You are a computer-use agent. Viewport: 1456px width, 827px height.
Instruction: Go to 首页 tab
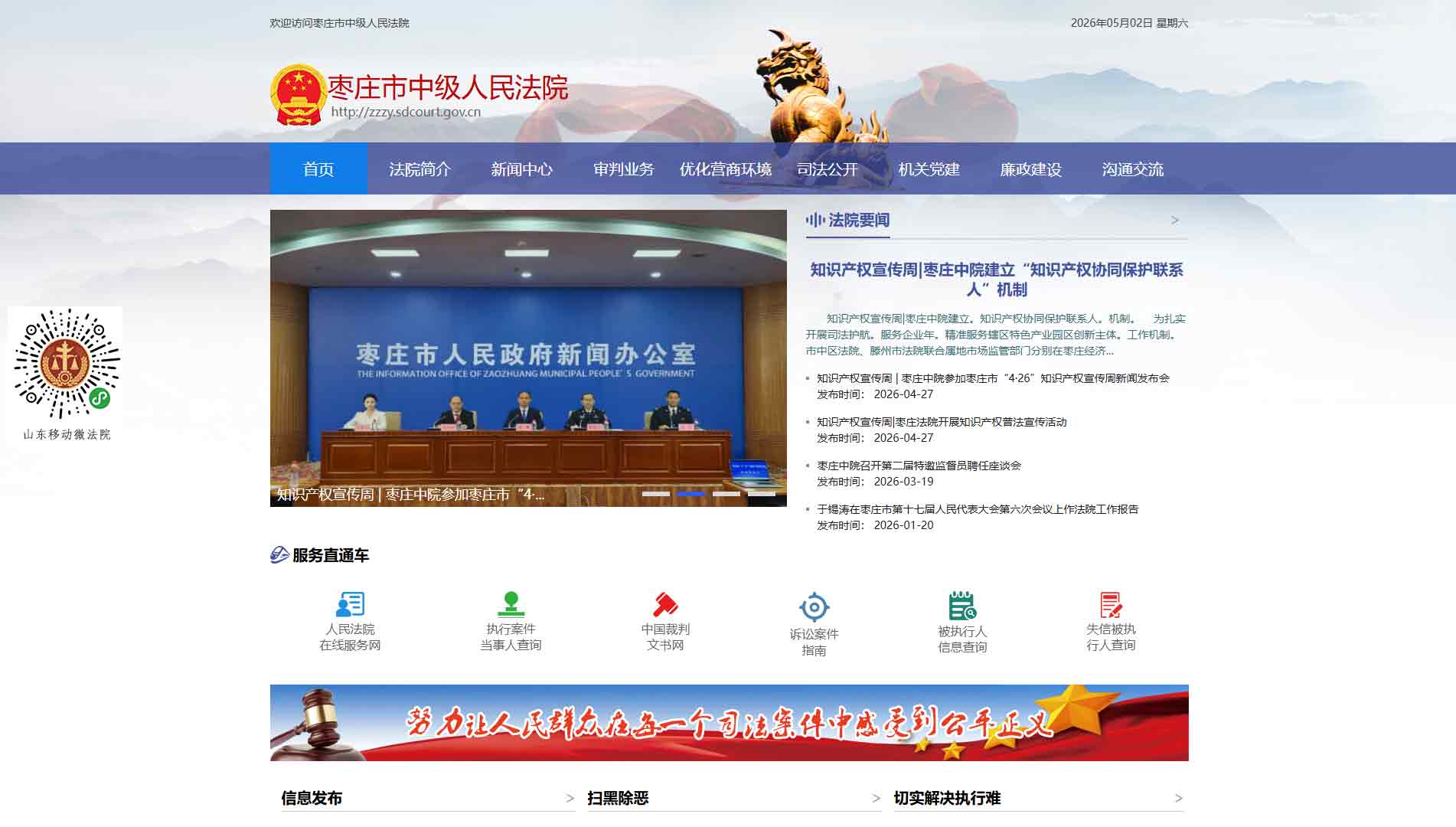pyautogui.click(x=318, y=168)
